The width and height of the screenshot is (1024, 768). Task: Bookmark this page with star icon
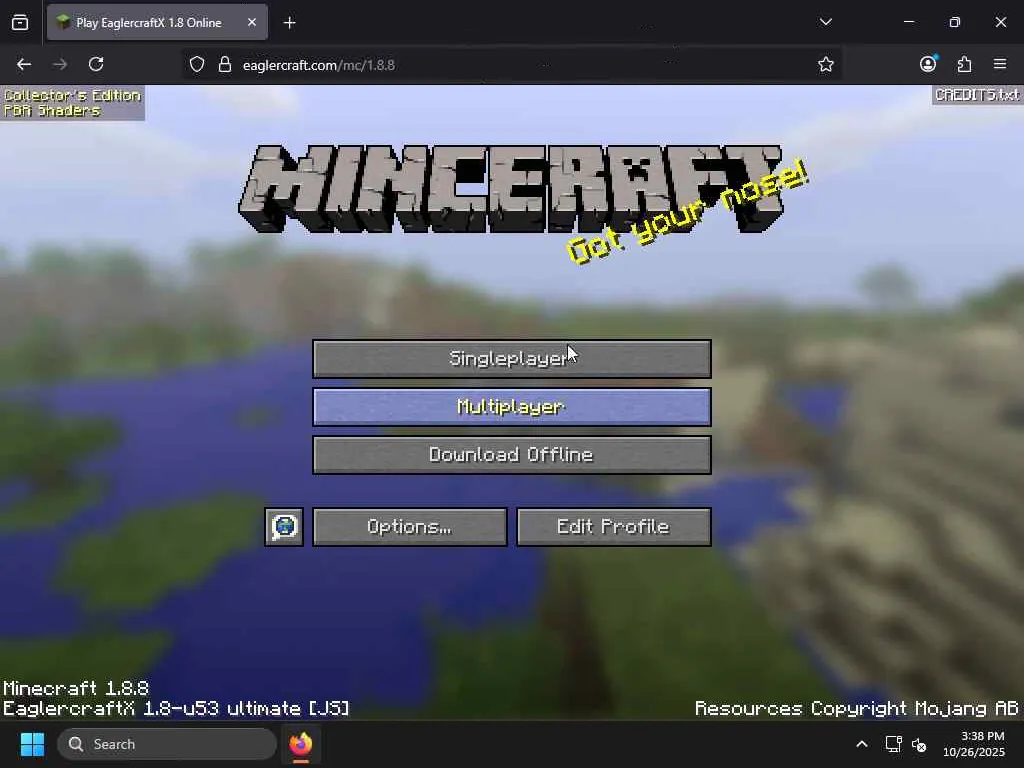pyautogui.click(x=825, y=65)
